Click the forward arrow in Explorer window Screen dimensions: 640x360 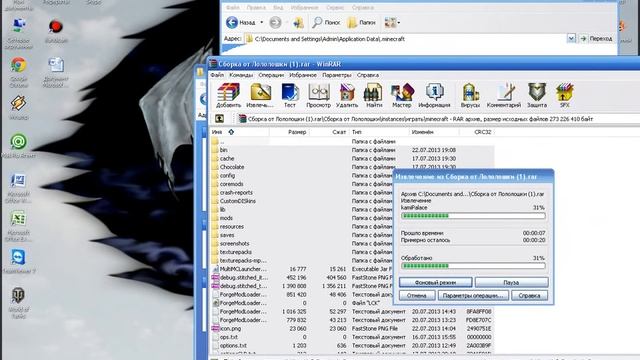pyautogui.click(x=276, y=22)
